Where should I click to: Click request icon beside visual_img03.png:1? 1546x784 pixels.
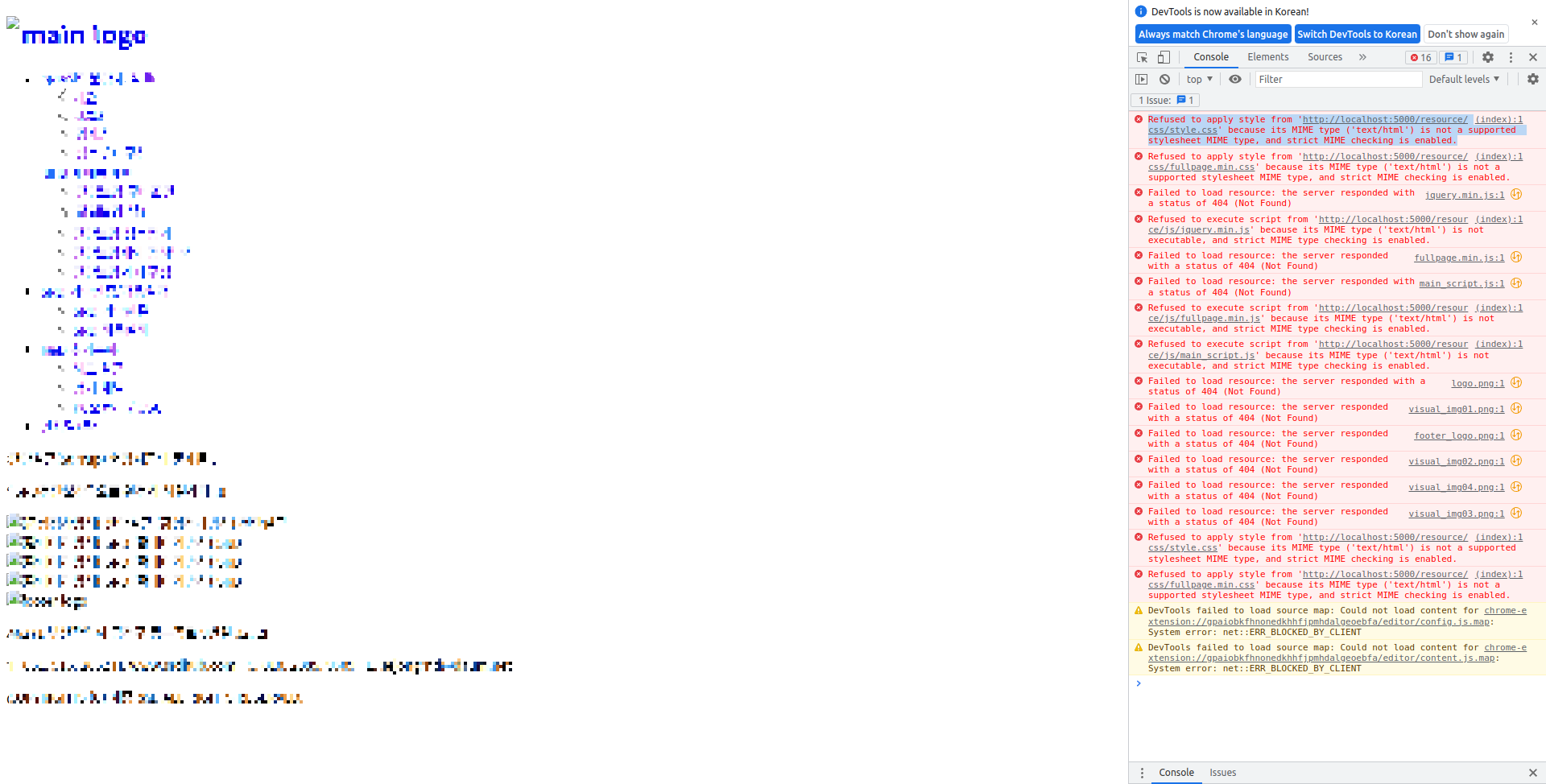(1516, 513)
